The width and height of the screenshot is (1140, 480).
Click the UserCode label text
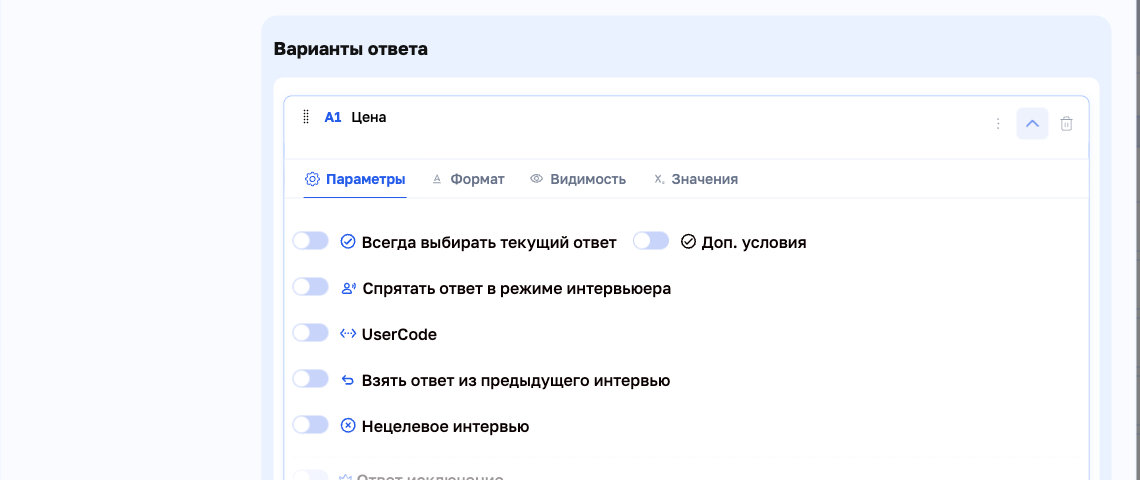399,335
